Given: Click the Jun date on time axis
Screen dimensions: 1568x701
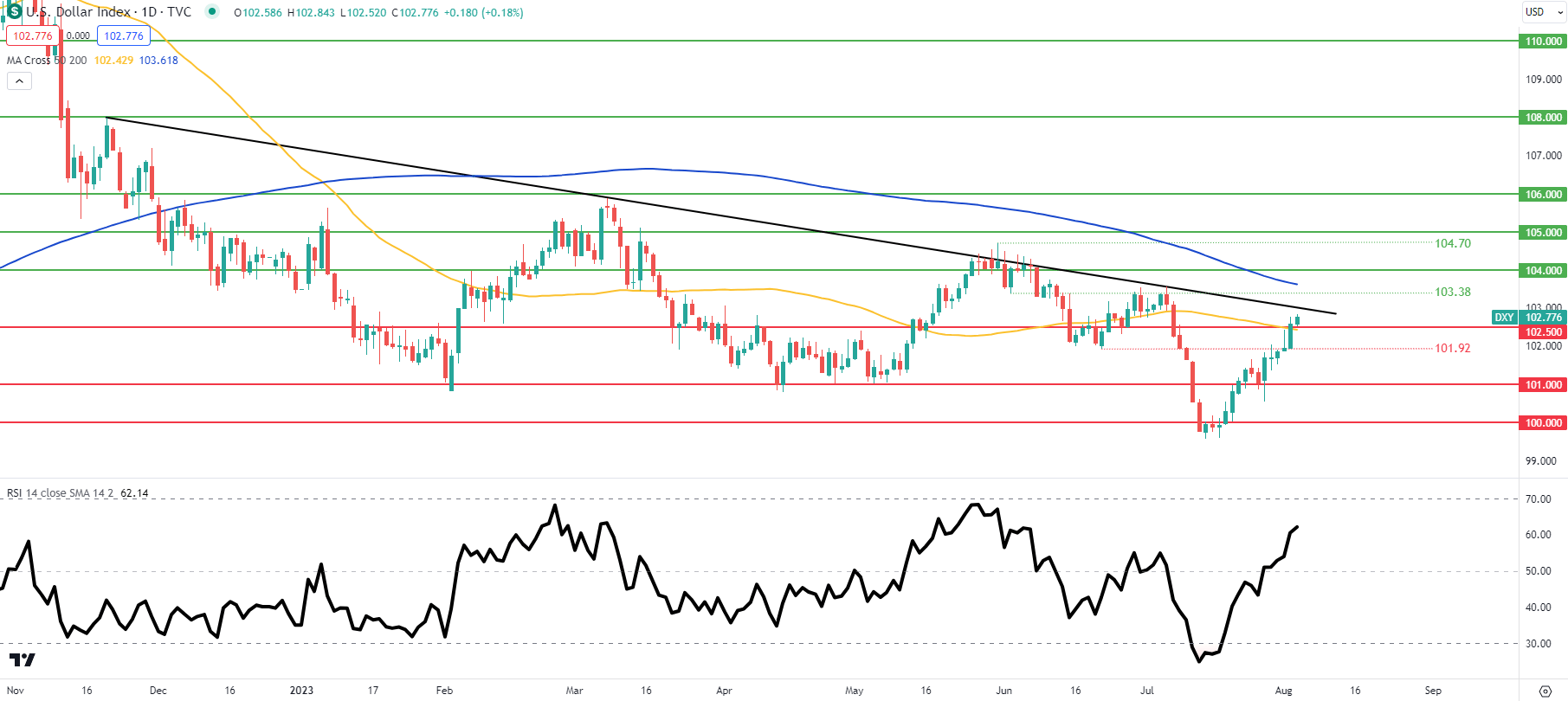Looking at the screenshot, I should [x=1003, y=691].
